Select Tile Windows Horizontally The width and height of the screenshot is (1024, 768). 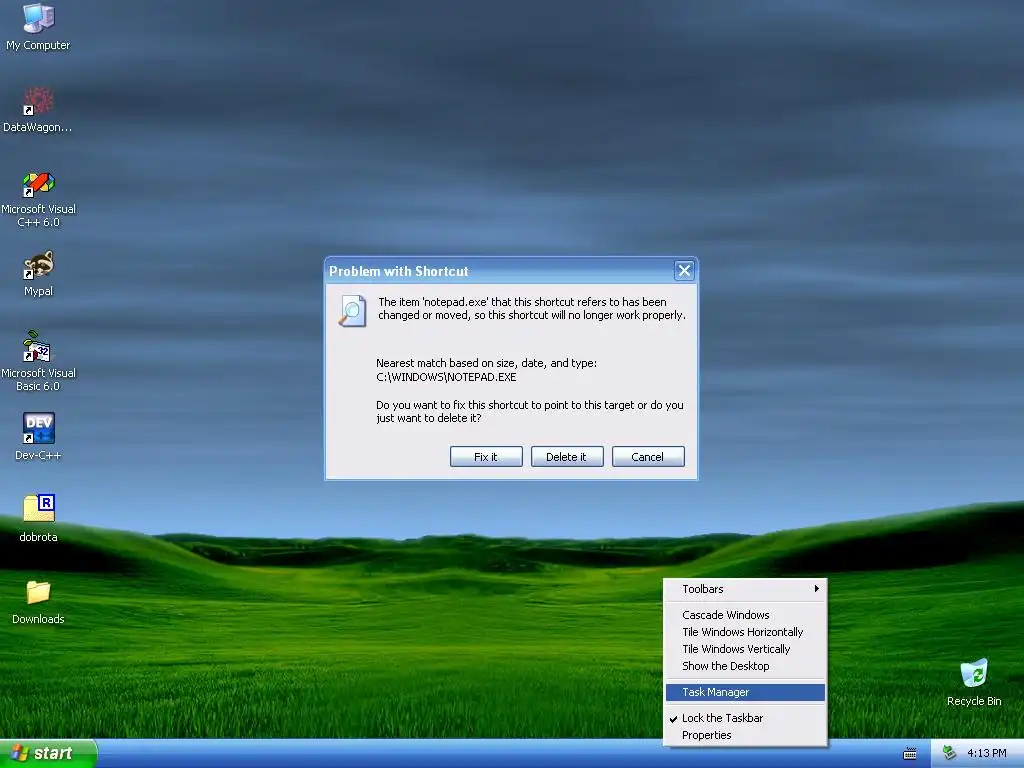point(745,632)
